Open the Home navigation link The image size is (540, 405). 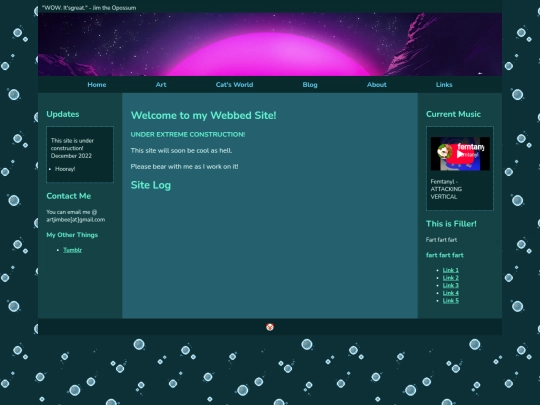pos(97,85)
